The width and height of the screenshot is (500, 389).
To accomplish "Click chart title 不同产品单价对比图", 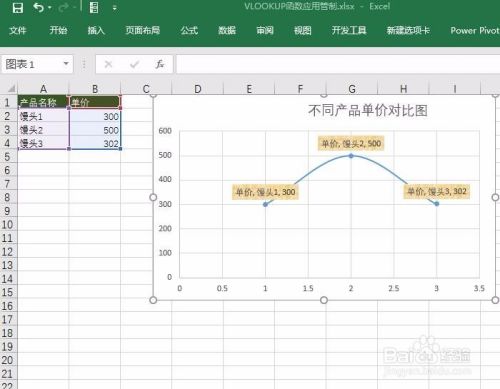I will pos(368,111).
